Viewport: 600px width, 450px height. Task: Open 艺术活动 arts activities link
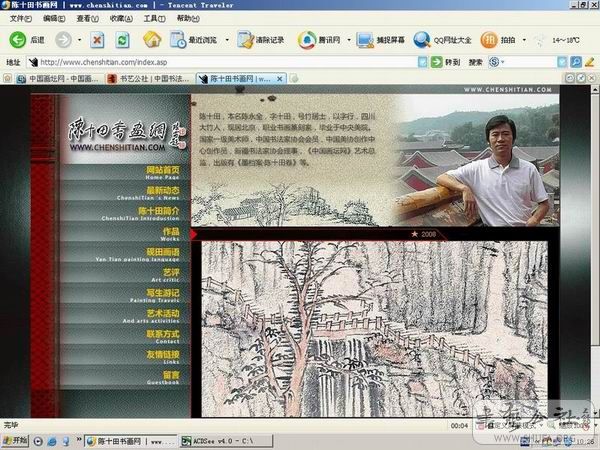(151, 316)
